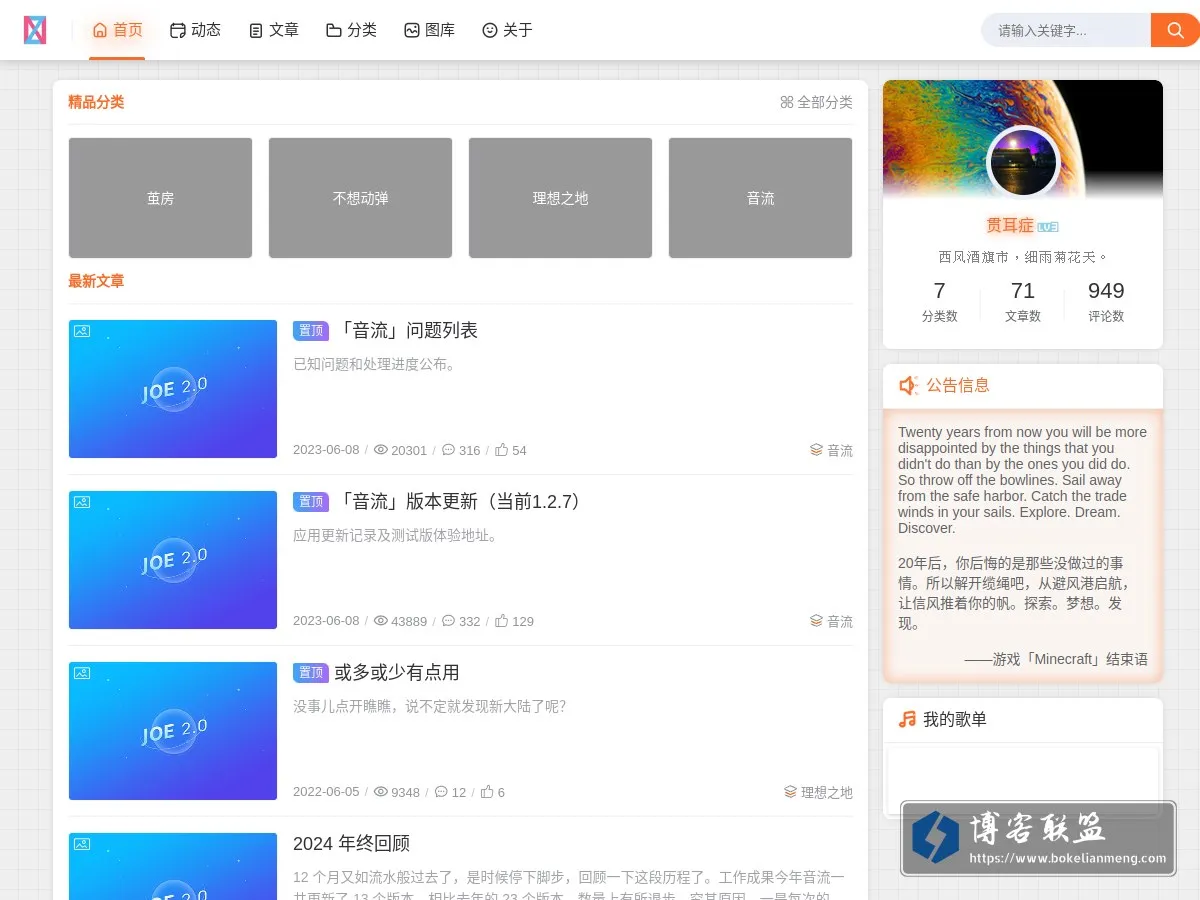Click the 公告信息 speaker icon
Viewport: 1200px width, 900px height.
908,385
